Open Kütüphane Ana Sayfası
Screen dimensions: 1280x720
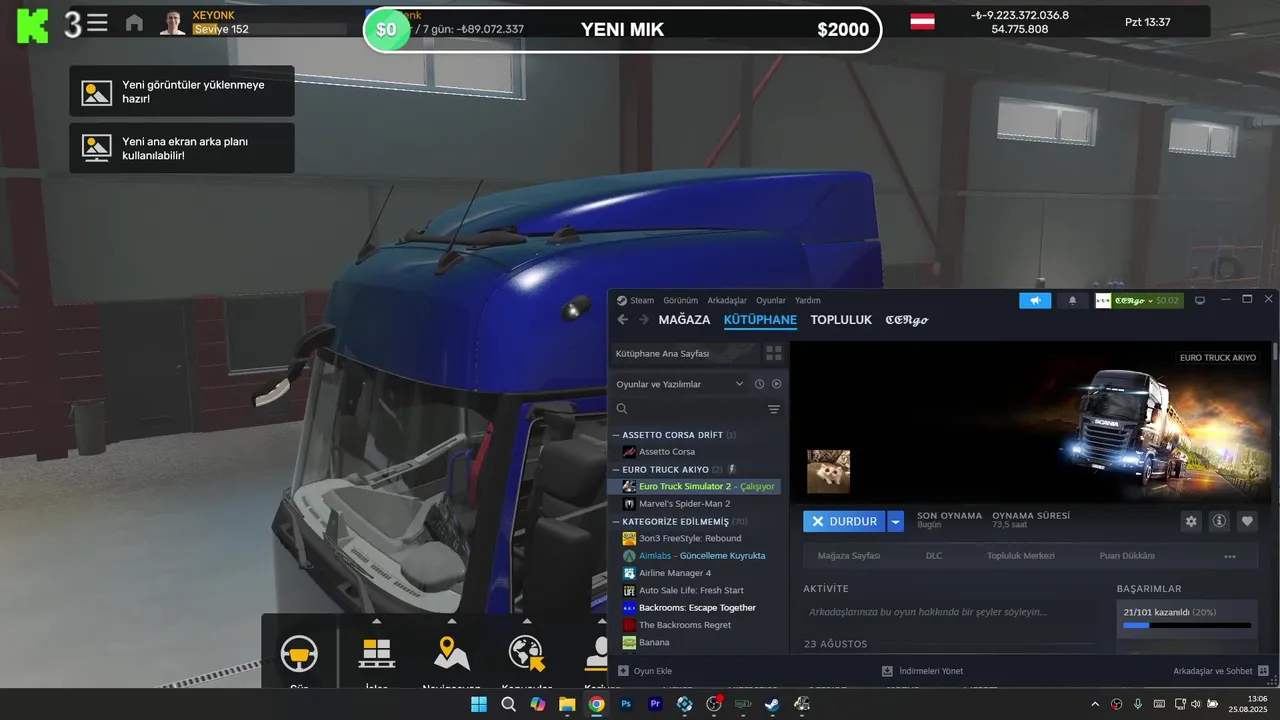684,353
